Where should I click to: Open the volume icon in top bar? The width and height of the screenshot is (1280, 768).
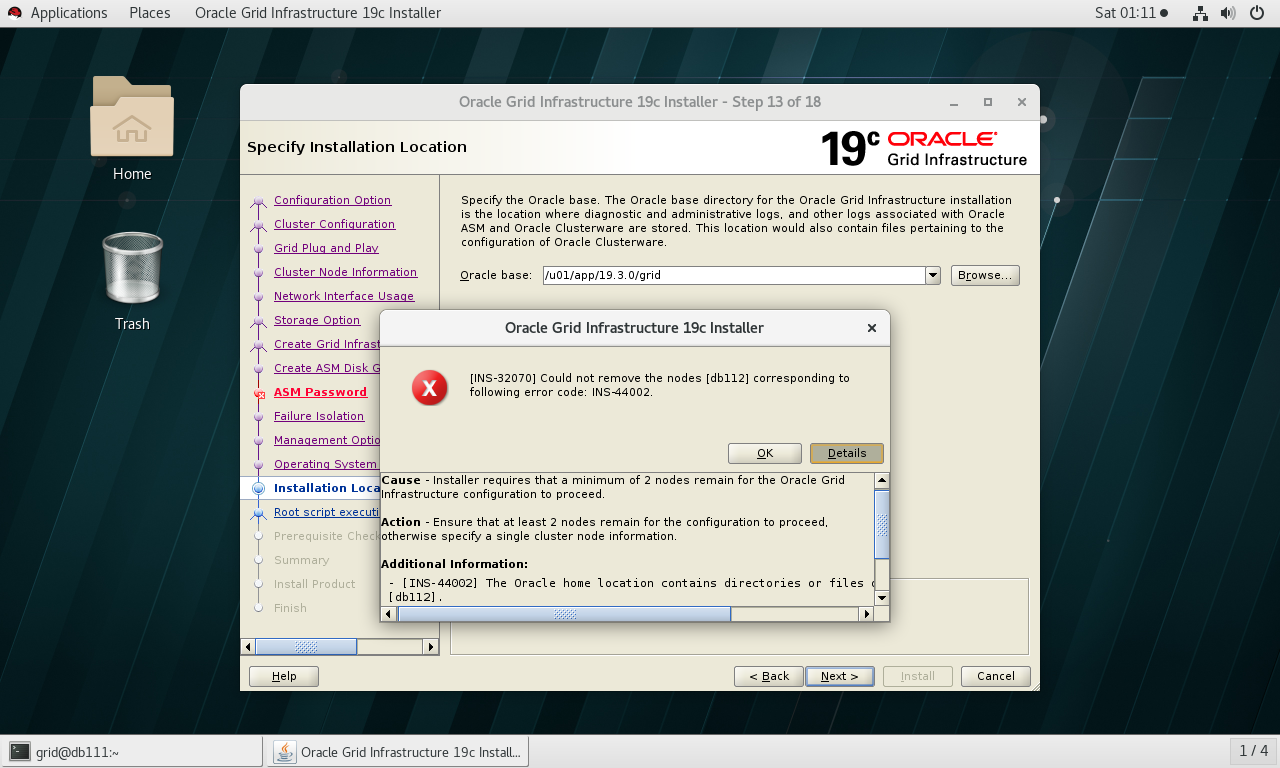point(1229,13)
